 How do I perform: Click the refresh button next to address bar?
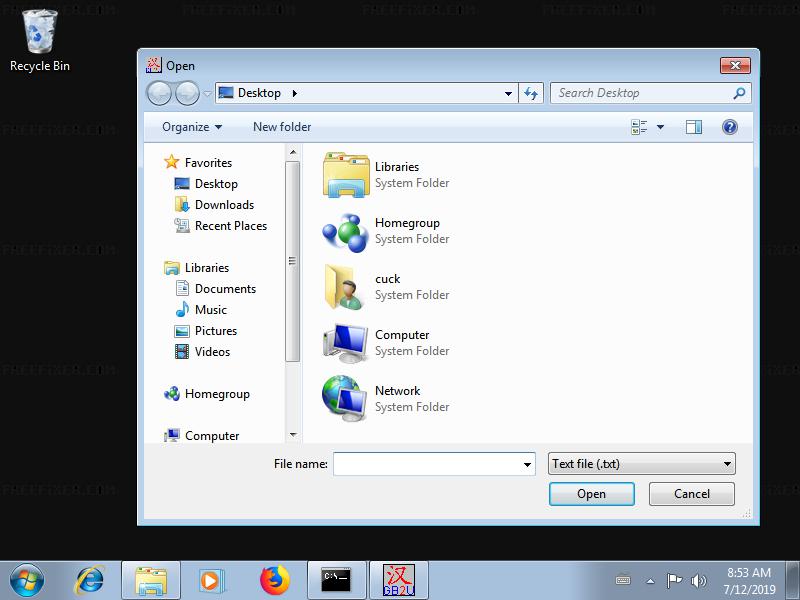pyautogui.click(x=531, y=93)
